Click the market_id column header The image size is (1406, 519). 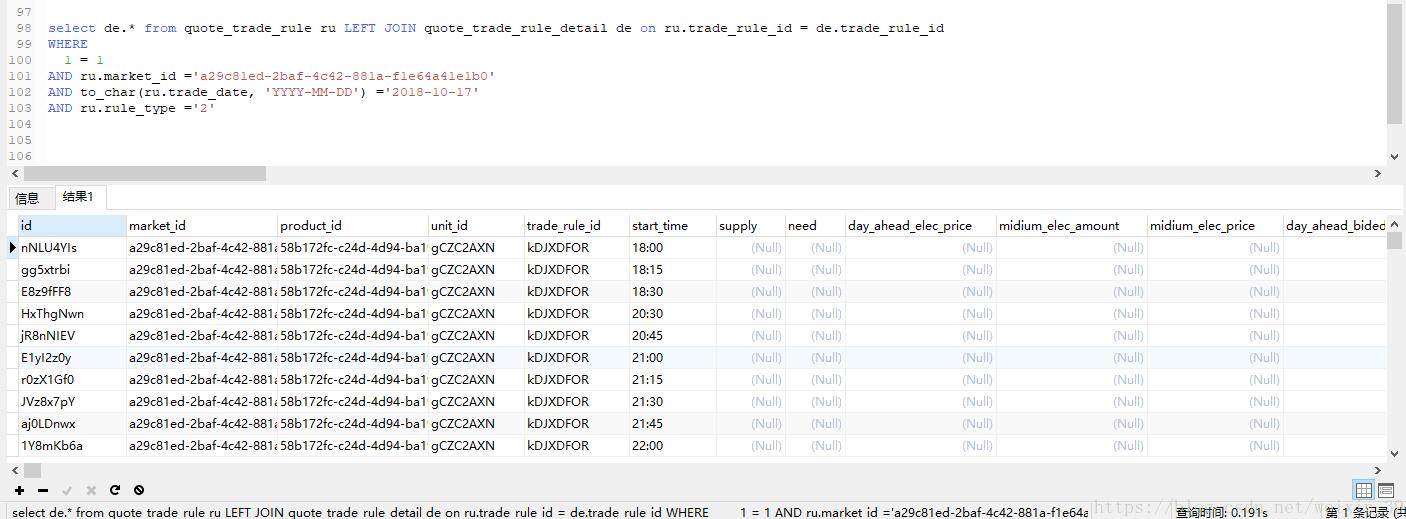click(x=158, y=226)
